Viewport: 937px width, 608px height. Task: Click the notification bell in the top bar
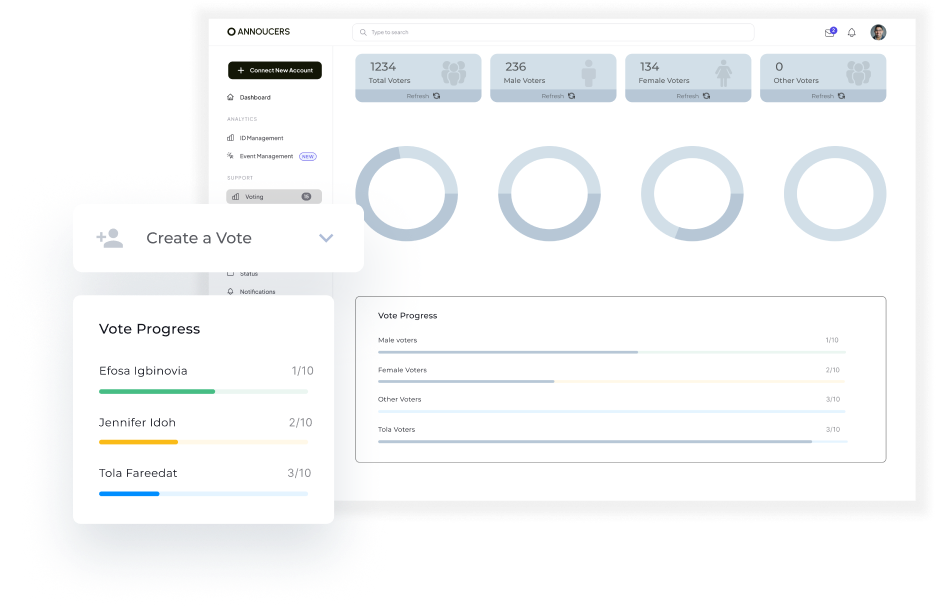pos(852,32)
